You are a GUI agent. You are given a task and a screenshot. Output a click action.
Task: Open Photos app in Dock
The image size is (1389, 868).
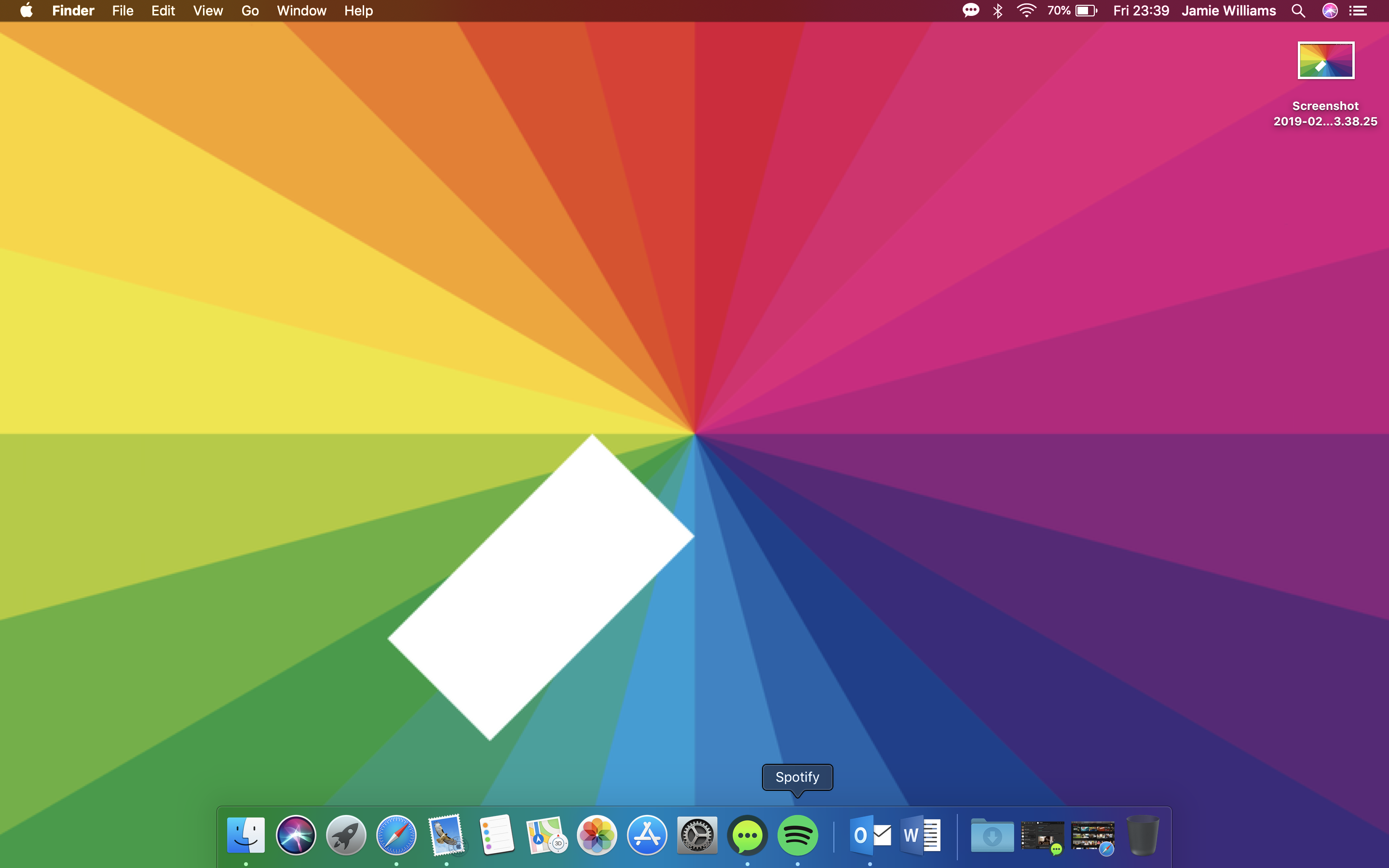tap(597, 835)
